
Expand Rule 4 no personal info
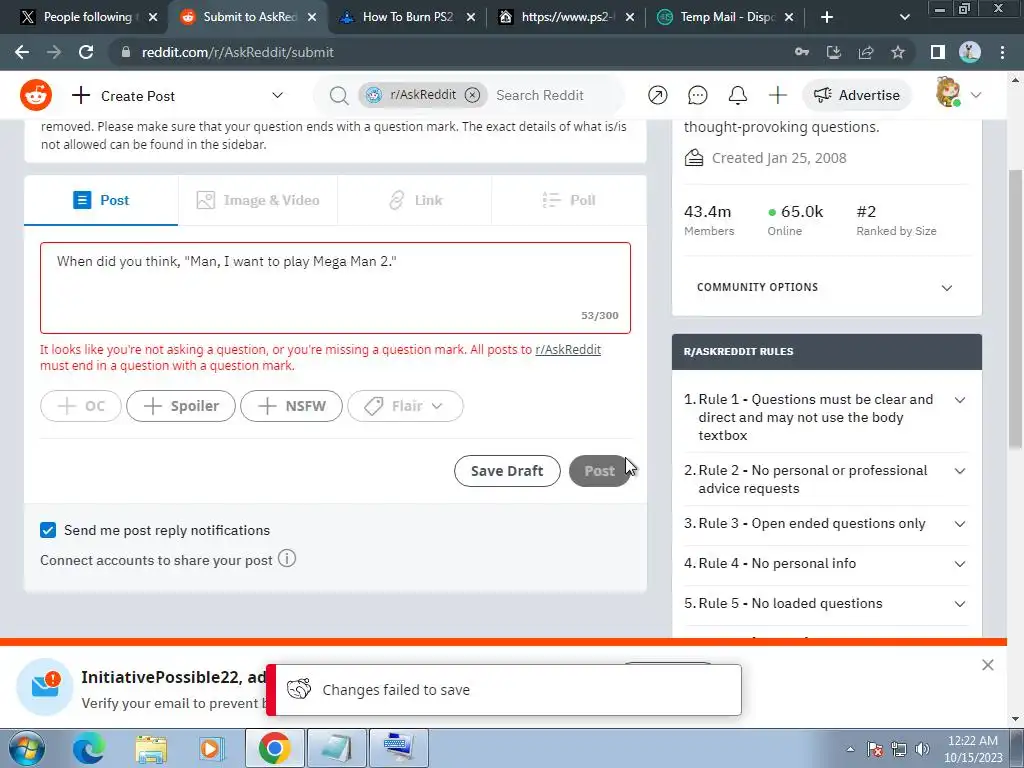point(959,564)
